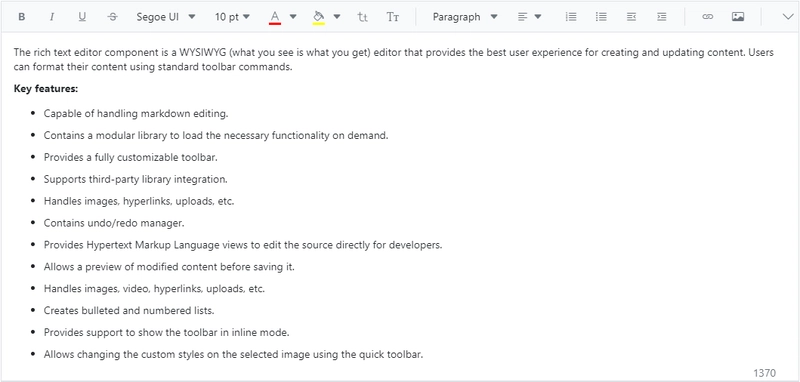Image resolution: width=800 pixels, height=382 pixels.
Task: Open background color picker arrow
Action: pyautogui.click(x=337, y=17)
